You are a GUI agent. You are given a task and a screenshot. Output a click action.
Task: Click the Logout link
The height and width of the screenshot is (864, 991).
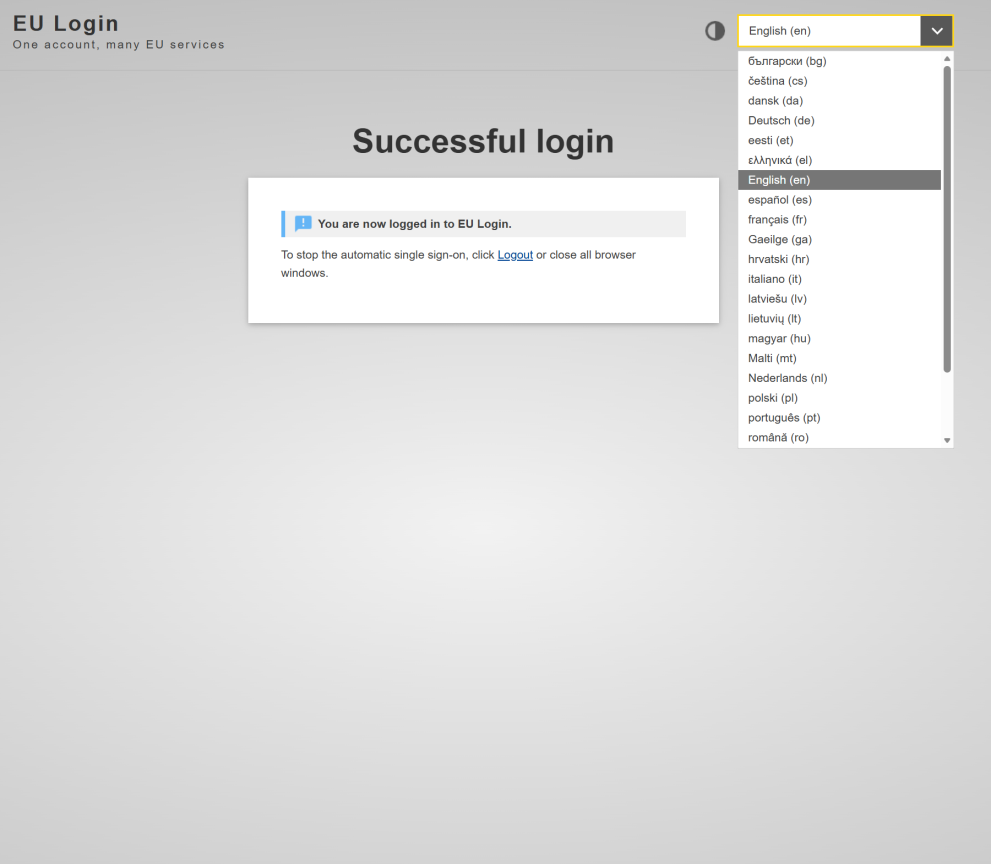[x=515, y=255]
